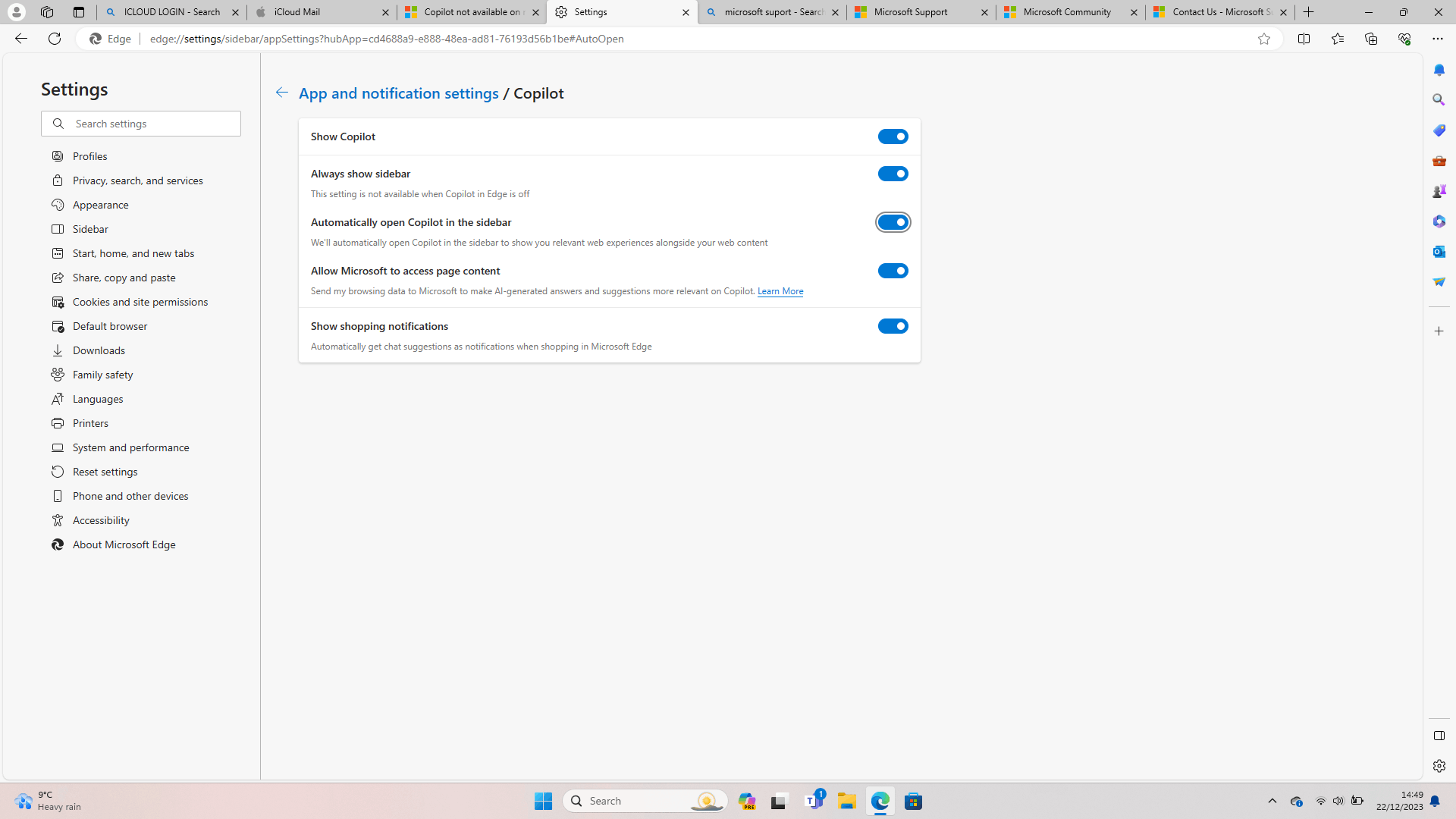This screenshot has height=819, width=1456.
Task: Open Collections panel
Action: coord(1370,39)
